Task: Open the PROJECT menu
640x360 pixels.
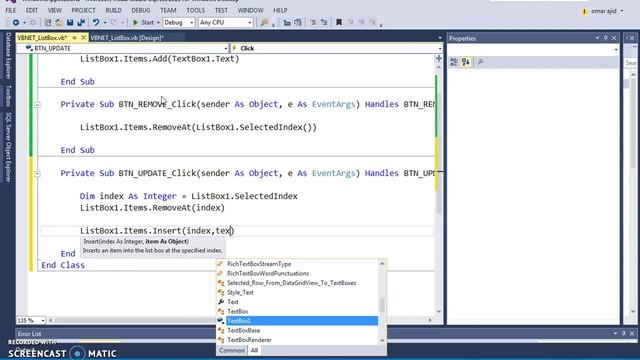Action: 83,10
